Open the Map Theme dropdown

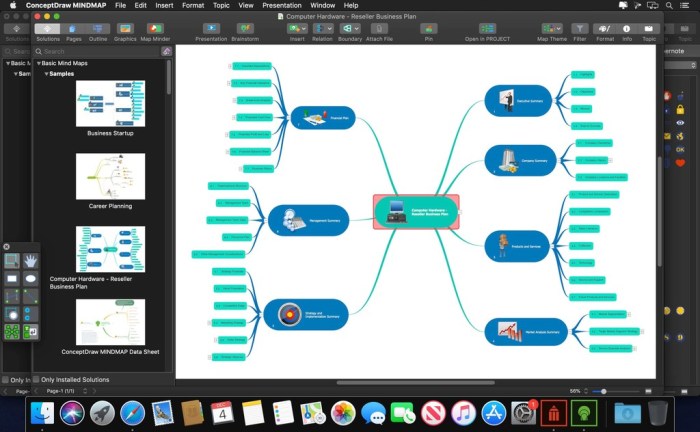click(x=551, y=29)
